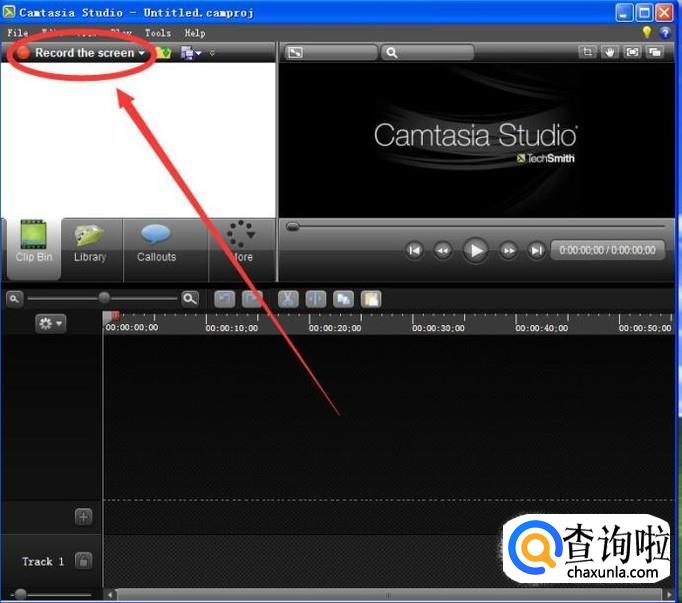Image resolution: width=682 pixels, height=603 pixels.
Task: Click the preview playback scrubber handle
Action: click(x=293, y=226)
